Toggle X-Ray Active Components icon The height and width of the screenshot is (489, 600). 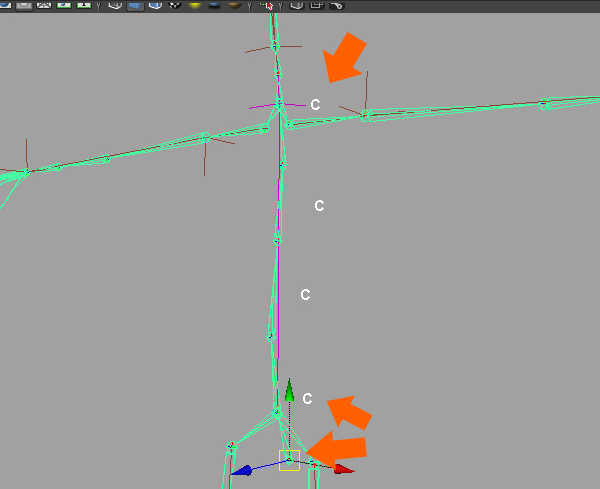pos(317,5)
